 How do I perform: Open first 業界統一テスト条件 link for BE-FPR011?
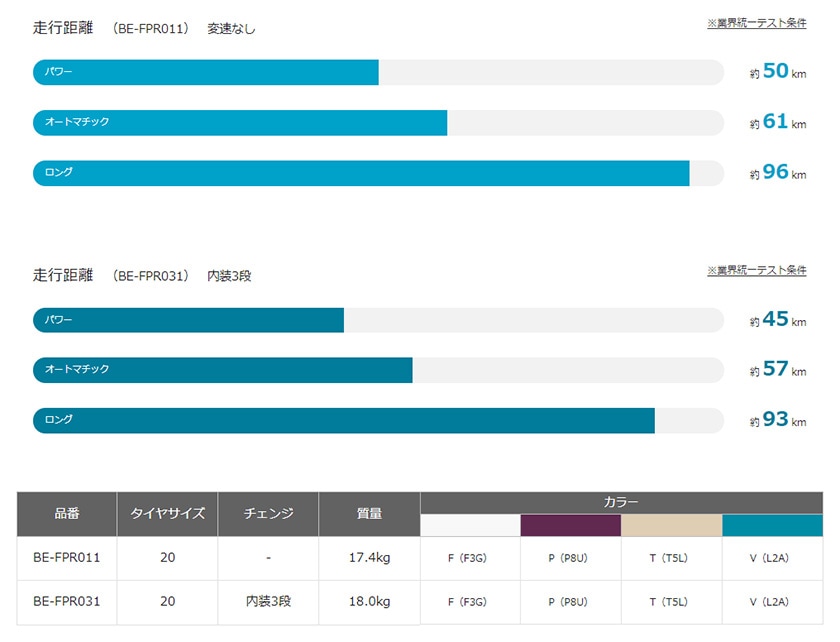click(x=756, y=23)
